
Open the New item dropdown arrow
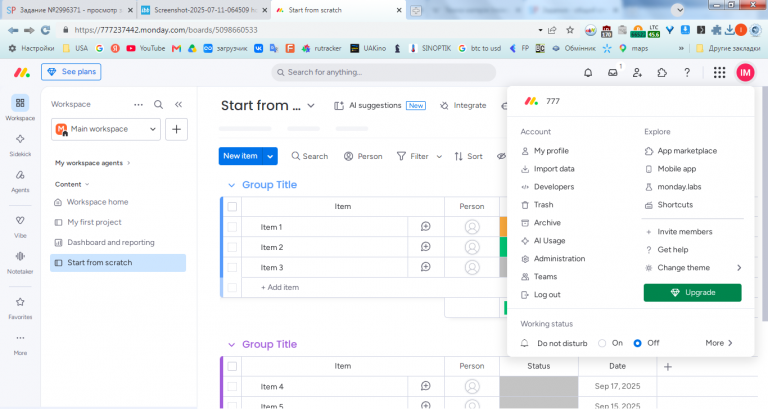pyautogui.click(x=270, y=156)
